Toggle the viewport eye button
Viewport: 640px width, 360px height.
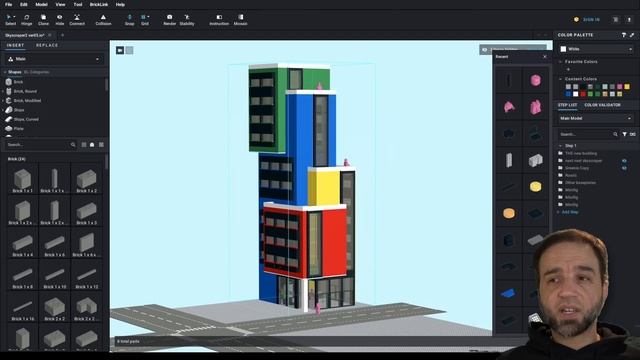point(484,50)
